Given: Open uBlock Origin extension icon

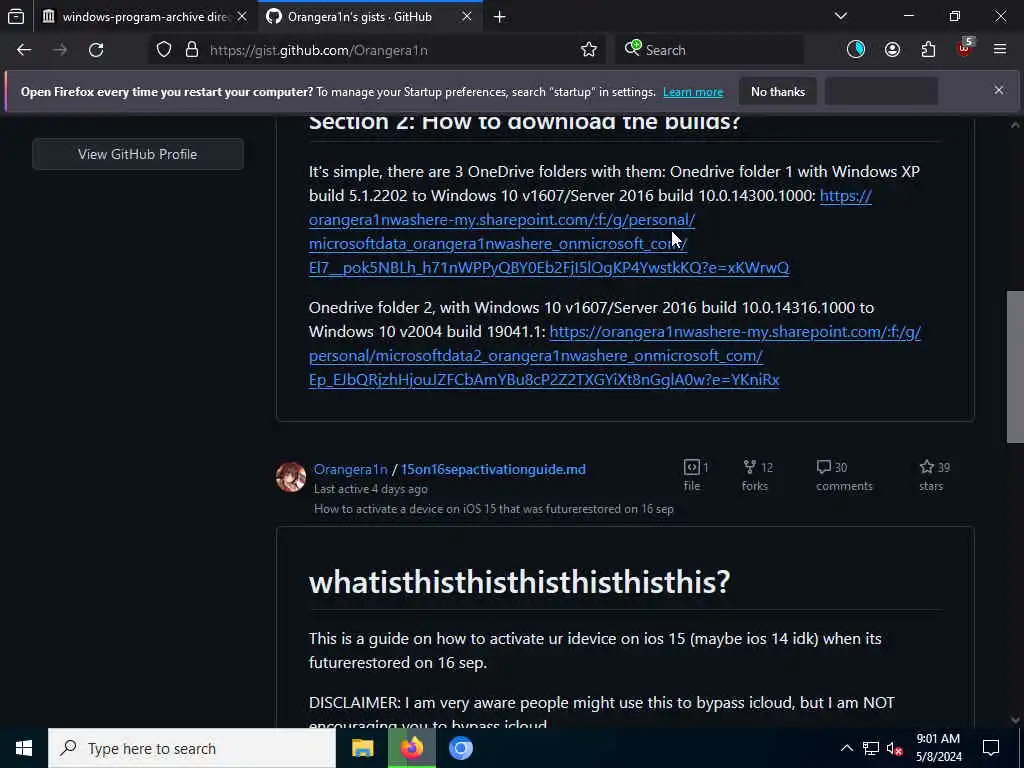Looking at the screenshot, I should pos(964,48).
